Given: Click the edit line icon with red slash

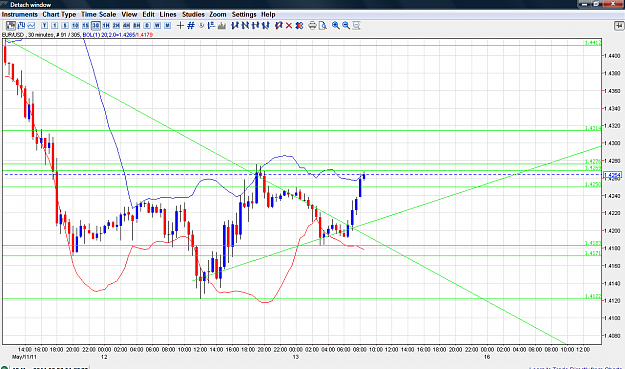Looking at the screenshot, I should pyautogui.click(x=279, y=26).
